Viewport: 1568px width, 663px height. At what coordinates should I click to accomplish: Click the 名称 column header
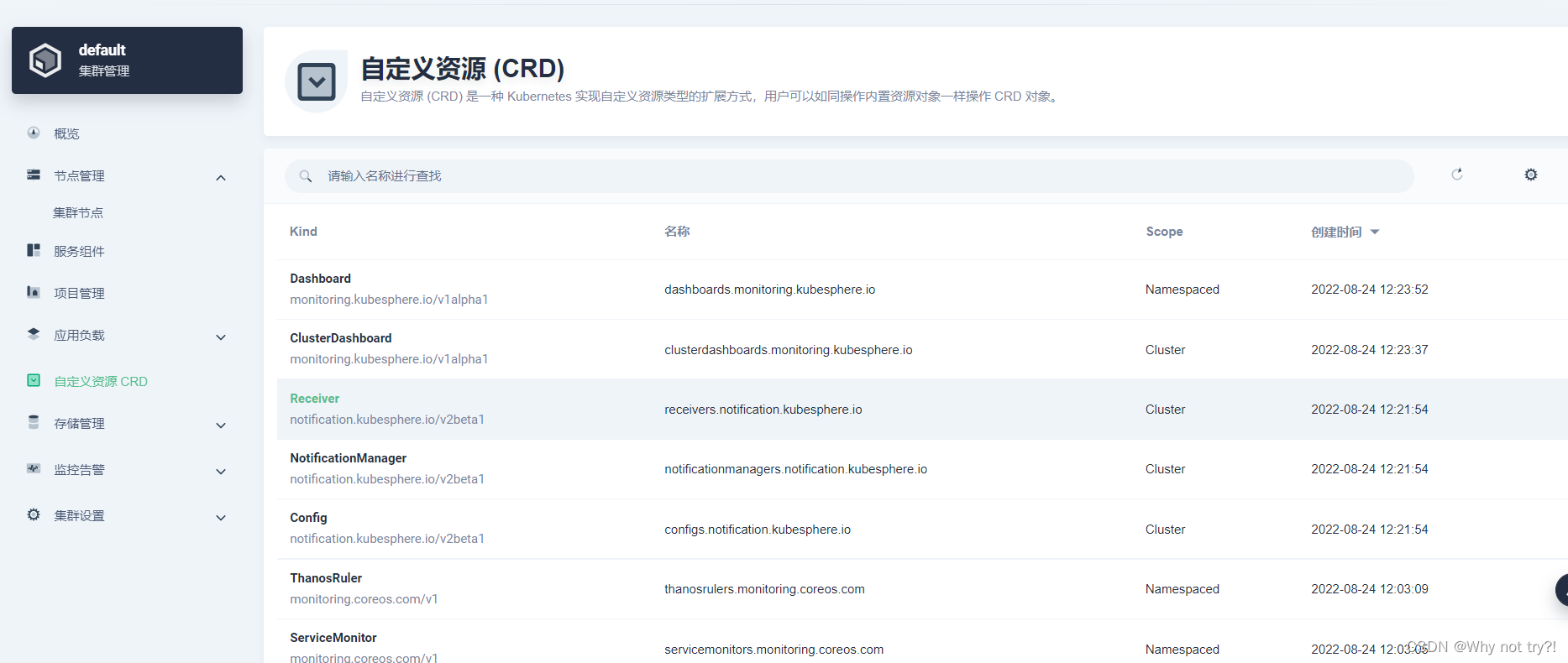click(677, 232)
